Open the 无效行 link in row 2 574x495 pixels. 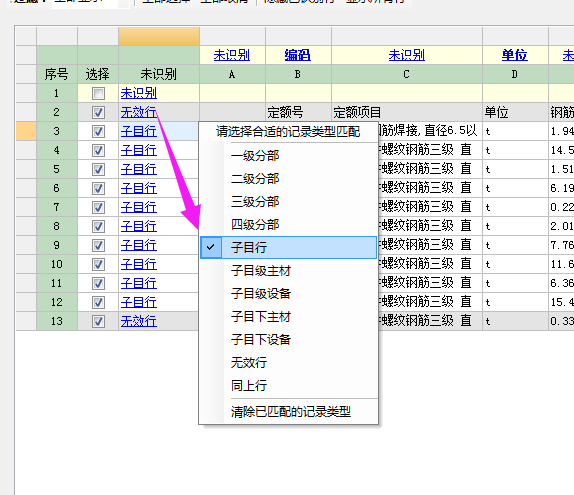tap(139, 112)
